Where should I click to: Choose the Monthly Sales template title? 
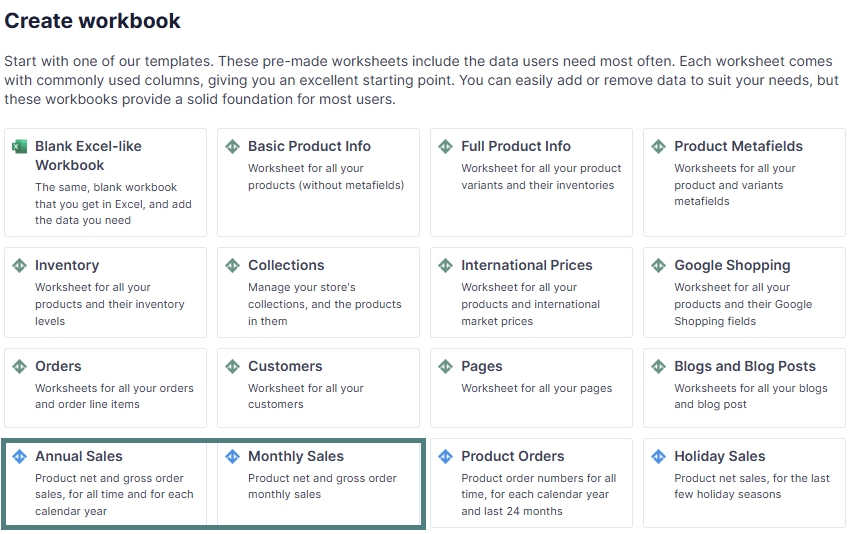click(x=296, y=456)
